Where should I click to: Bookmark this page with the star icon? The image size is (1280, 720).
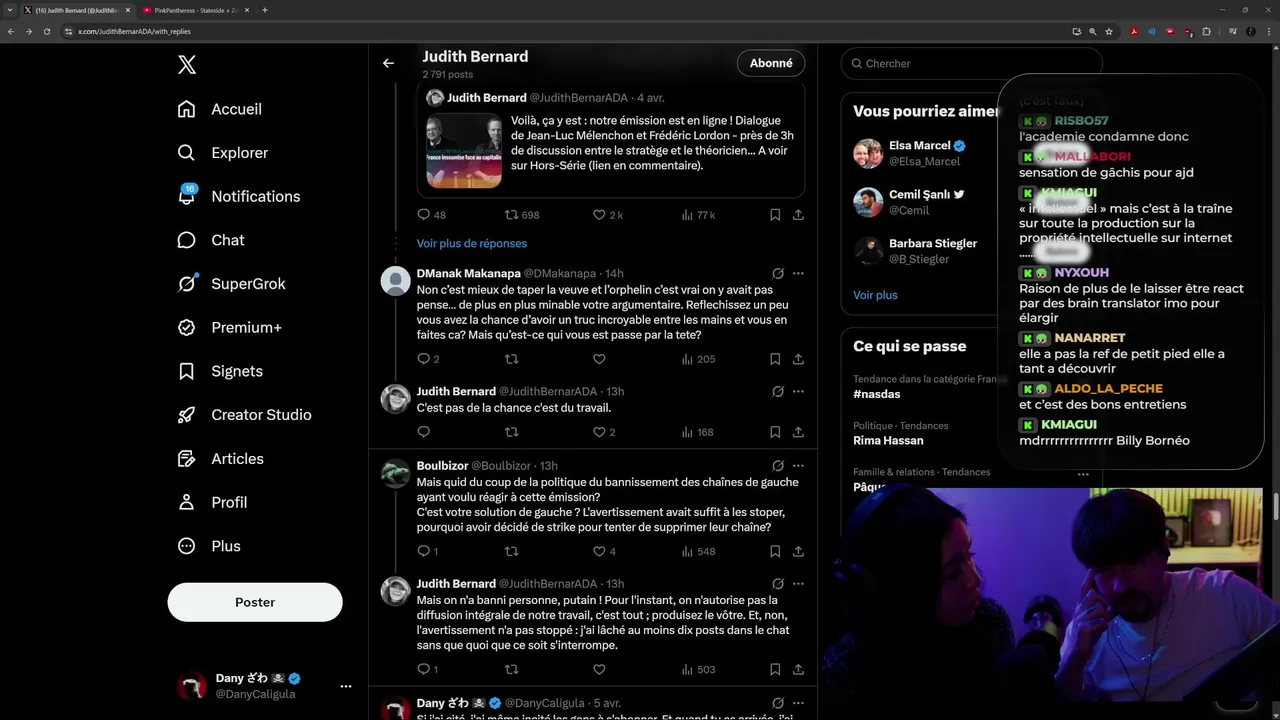1109,31
